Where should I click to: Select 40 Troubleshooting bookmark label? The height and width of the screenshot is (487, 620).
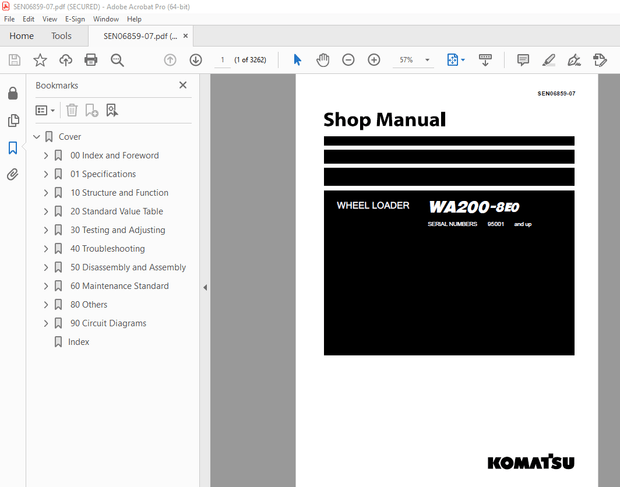tap(108, 249)
